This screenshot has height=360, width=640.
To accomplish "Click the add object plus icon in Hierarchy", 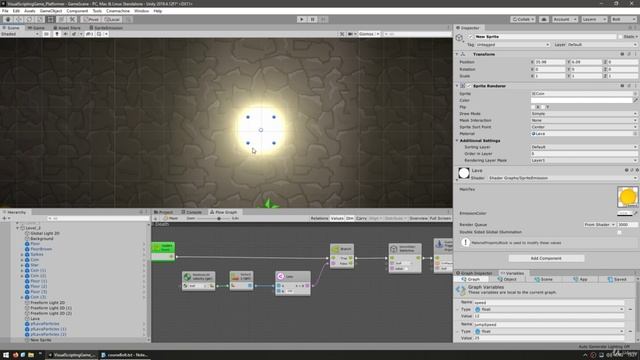I will pos(4,218).
